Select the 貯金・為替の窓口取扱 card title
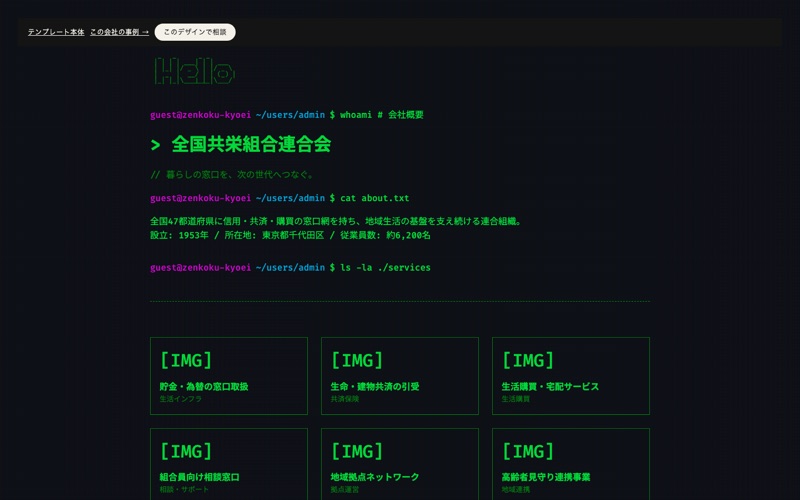The width and height of the screenshot is (800, 500). pos(204,387)
